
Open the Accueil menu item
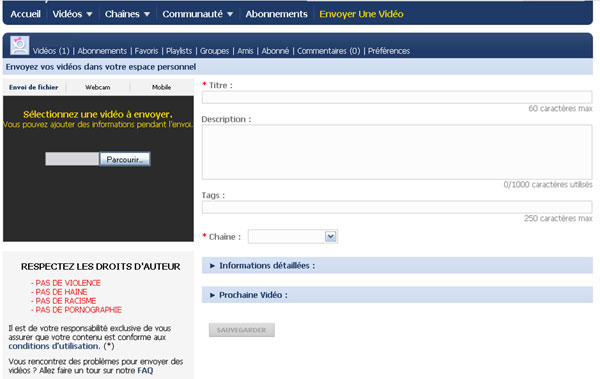(x=25, y=14)
